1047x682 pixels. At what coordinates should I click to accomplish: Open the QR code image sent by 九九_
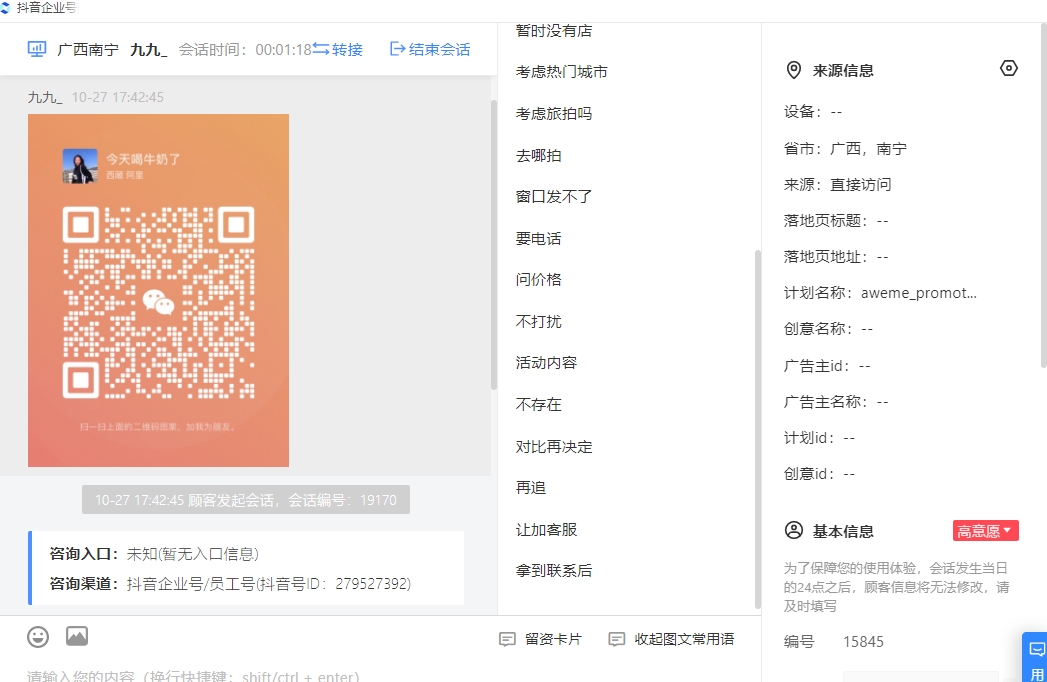click(x=158, y=291)
